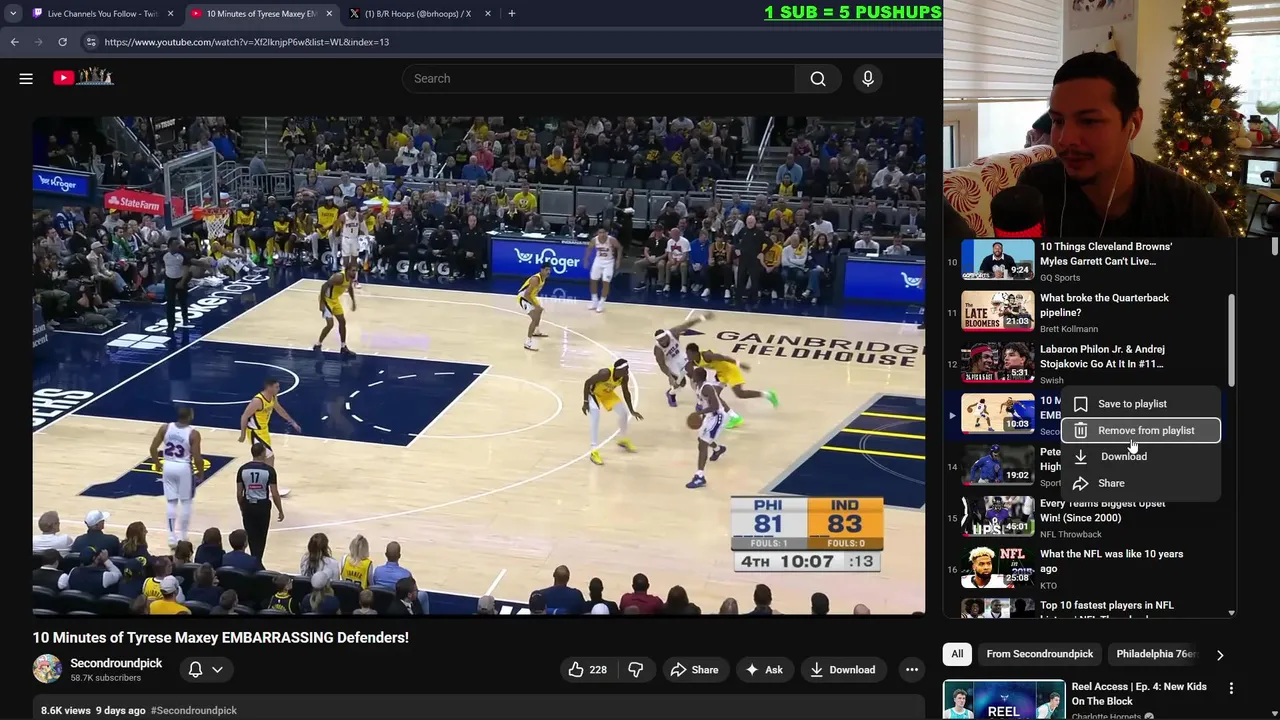Click the video title text
Viewport: 1280px width, 720px height.
click(x=221, y=637)
